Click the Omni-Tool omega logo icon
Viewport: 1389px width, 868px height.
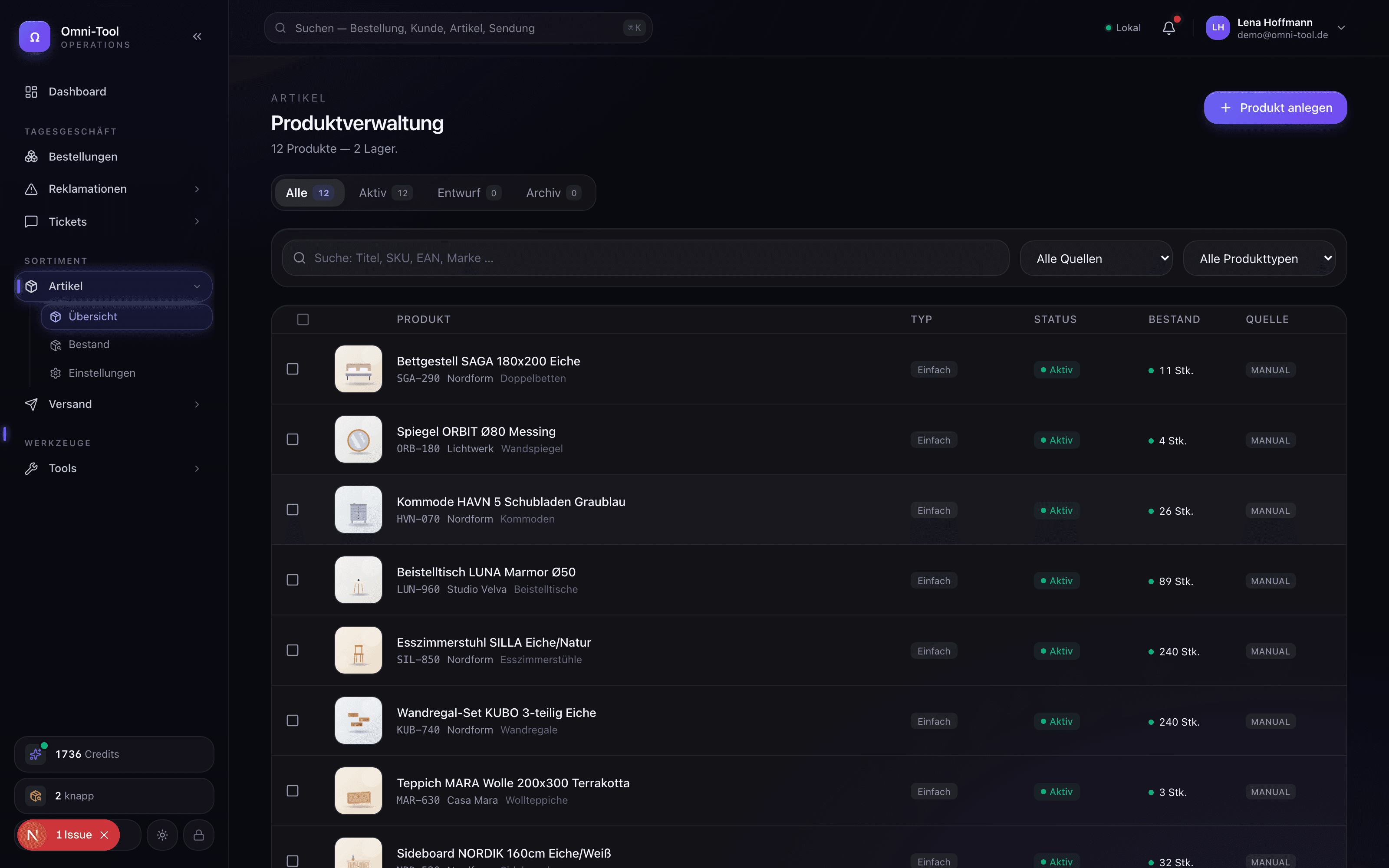[x=34, y=37]
